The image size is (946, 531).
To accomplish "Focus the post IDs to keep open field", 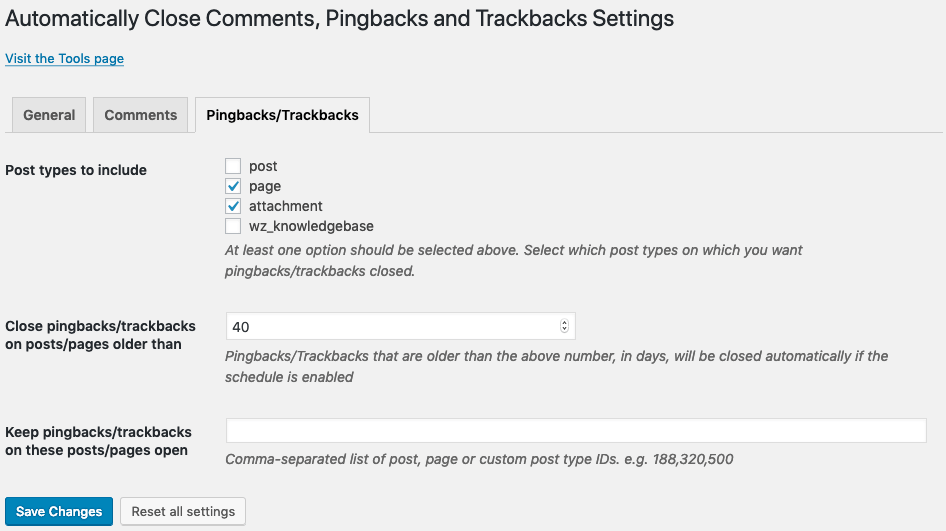I will pos(576,431).
